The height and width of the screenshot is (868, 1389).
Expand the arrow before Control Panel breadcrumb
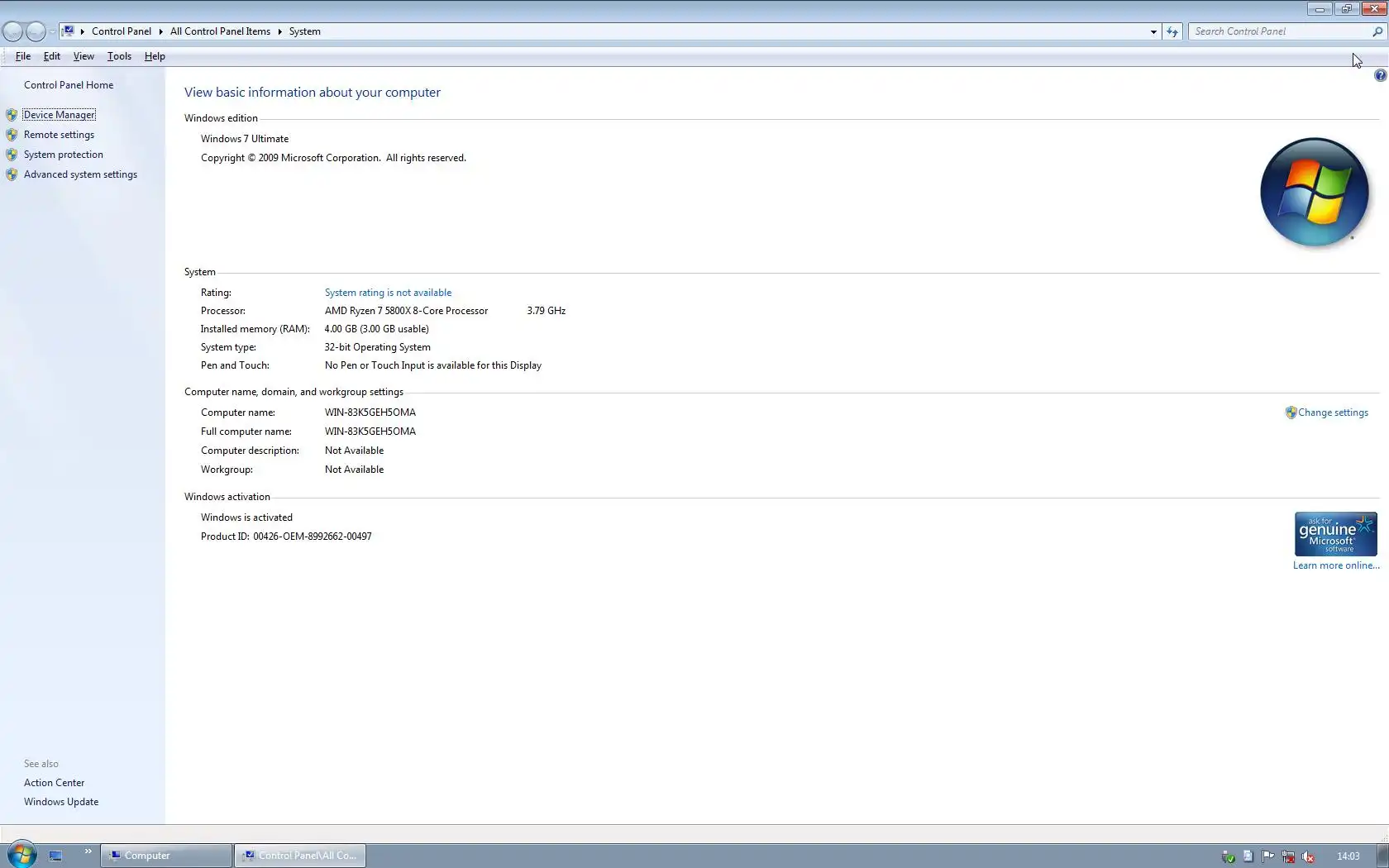pos(83,31)
